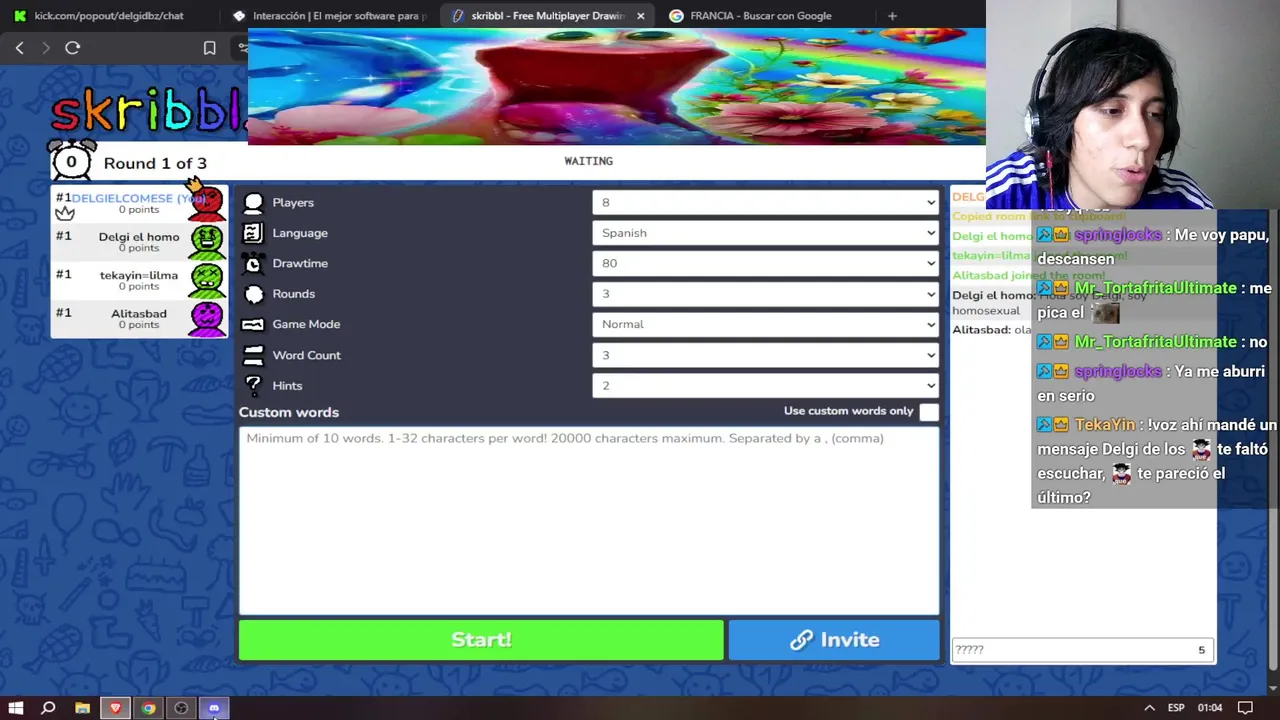
Task: Click the rainbow advertisement banner
Action: (x=616, y=87)
